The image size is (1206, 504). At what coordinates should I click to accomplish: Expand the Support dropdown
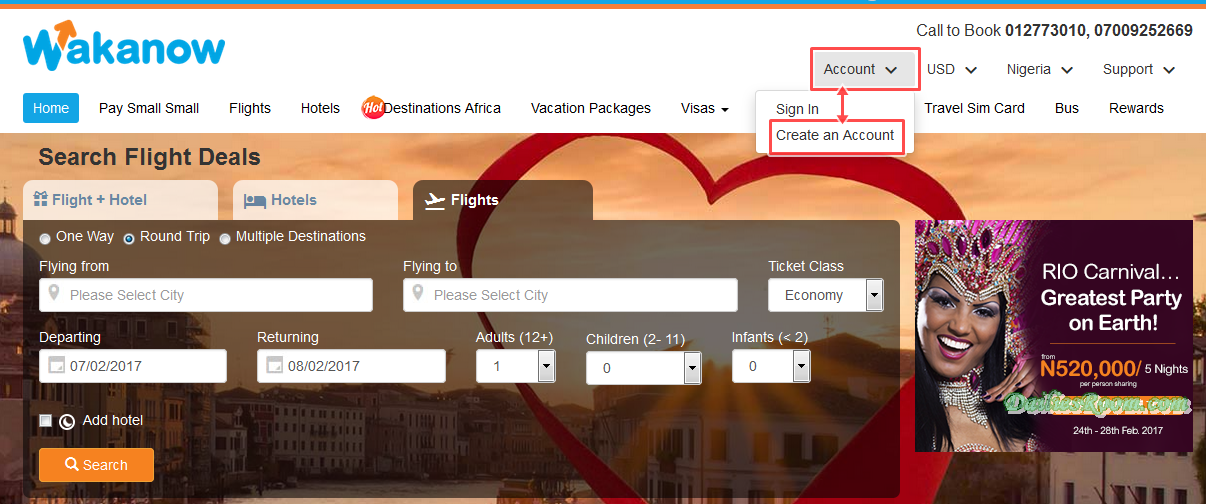click(x=1139, y=69)
